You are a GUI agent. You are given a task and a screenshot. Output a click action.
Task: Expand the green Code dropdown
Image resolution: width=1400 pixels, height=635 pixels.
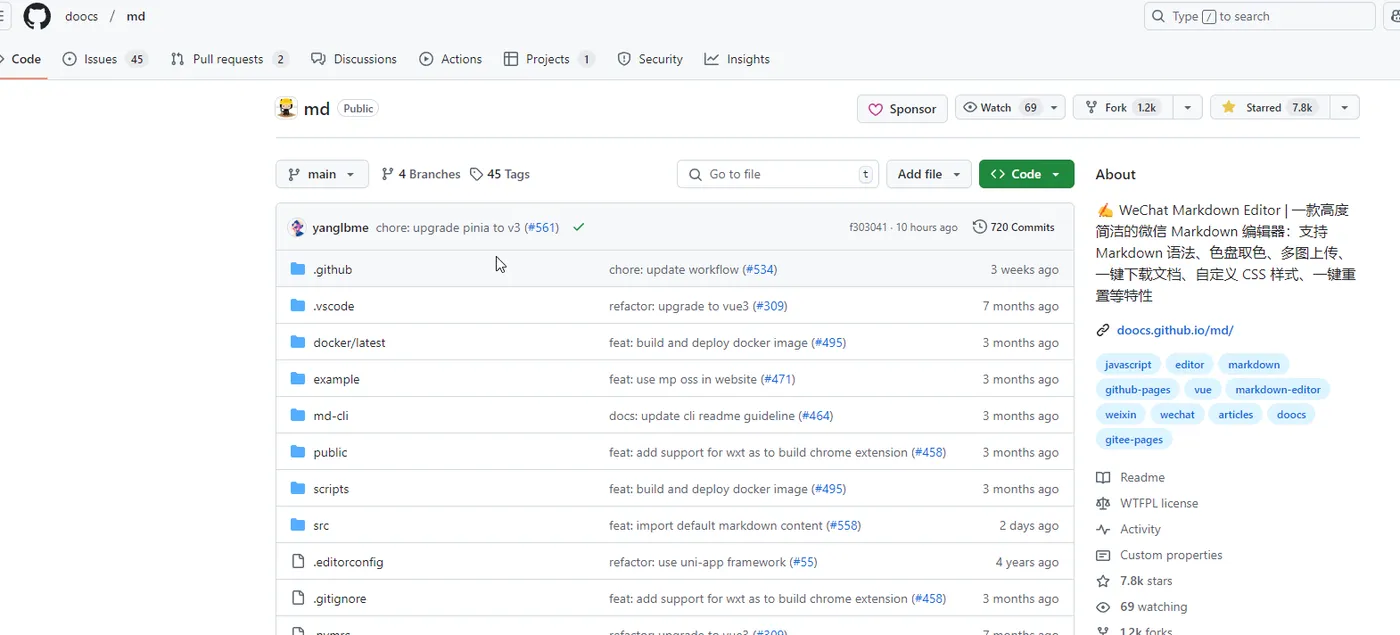click(x=1026, y=174)
